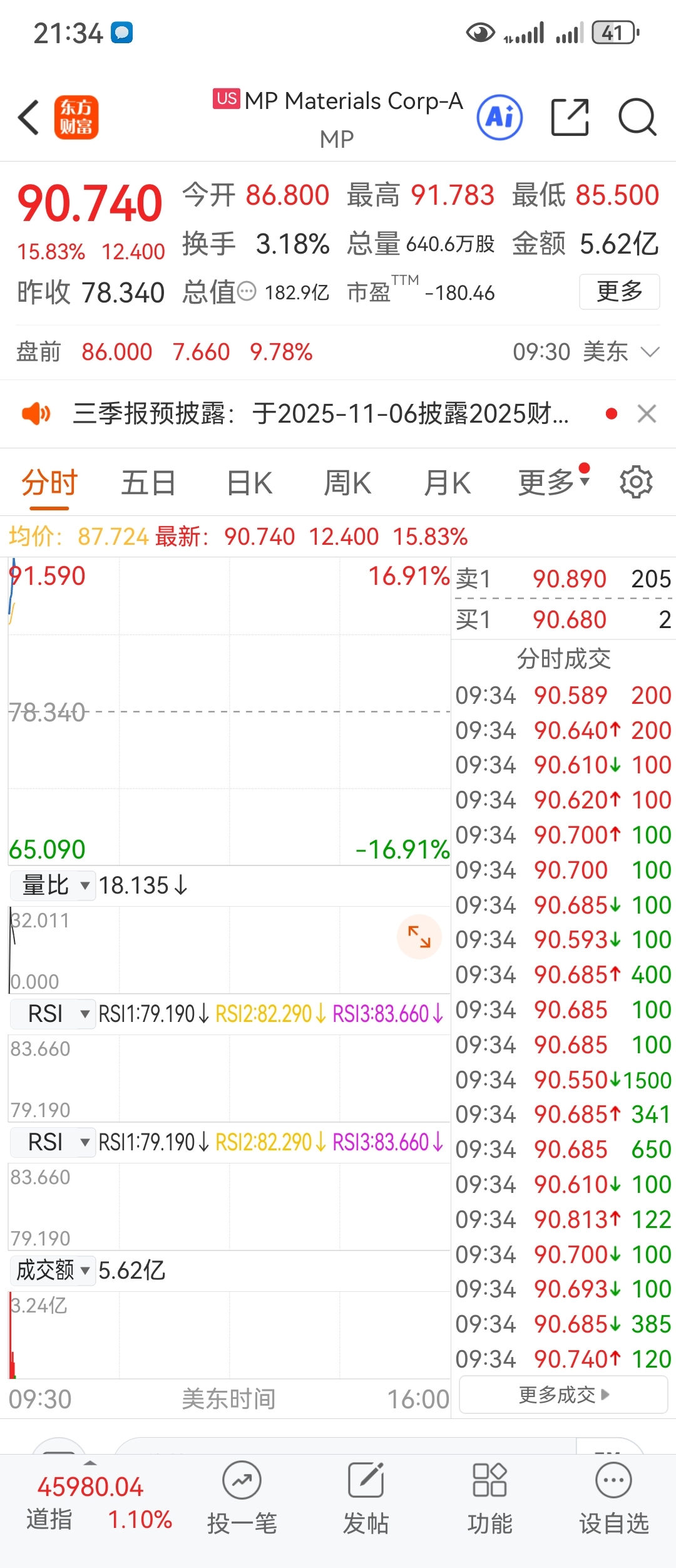Open the 更多 chart period dropdown

point(554,482)
